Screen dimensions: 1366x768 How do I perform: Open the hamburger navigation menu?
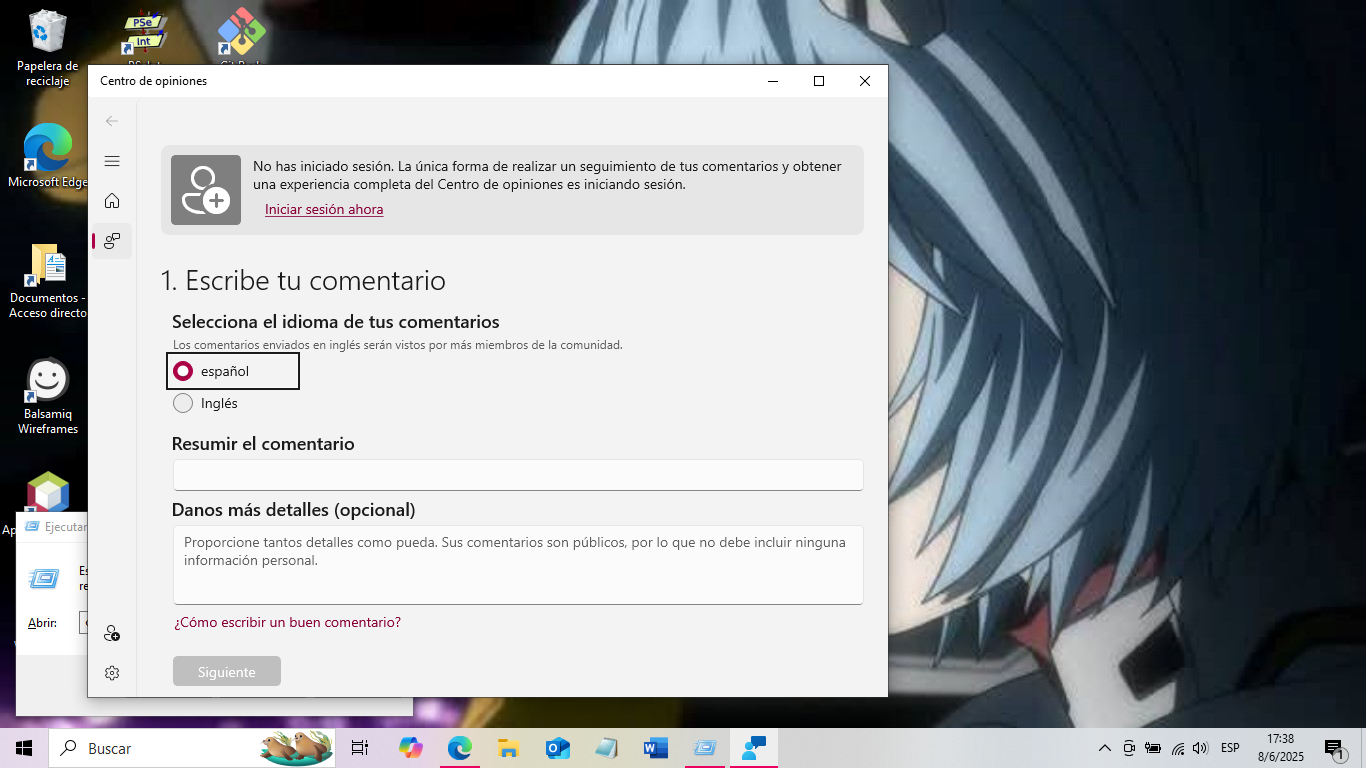pos(112,161)
